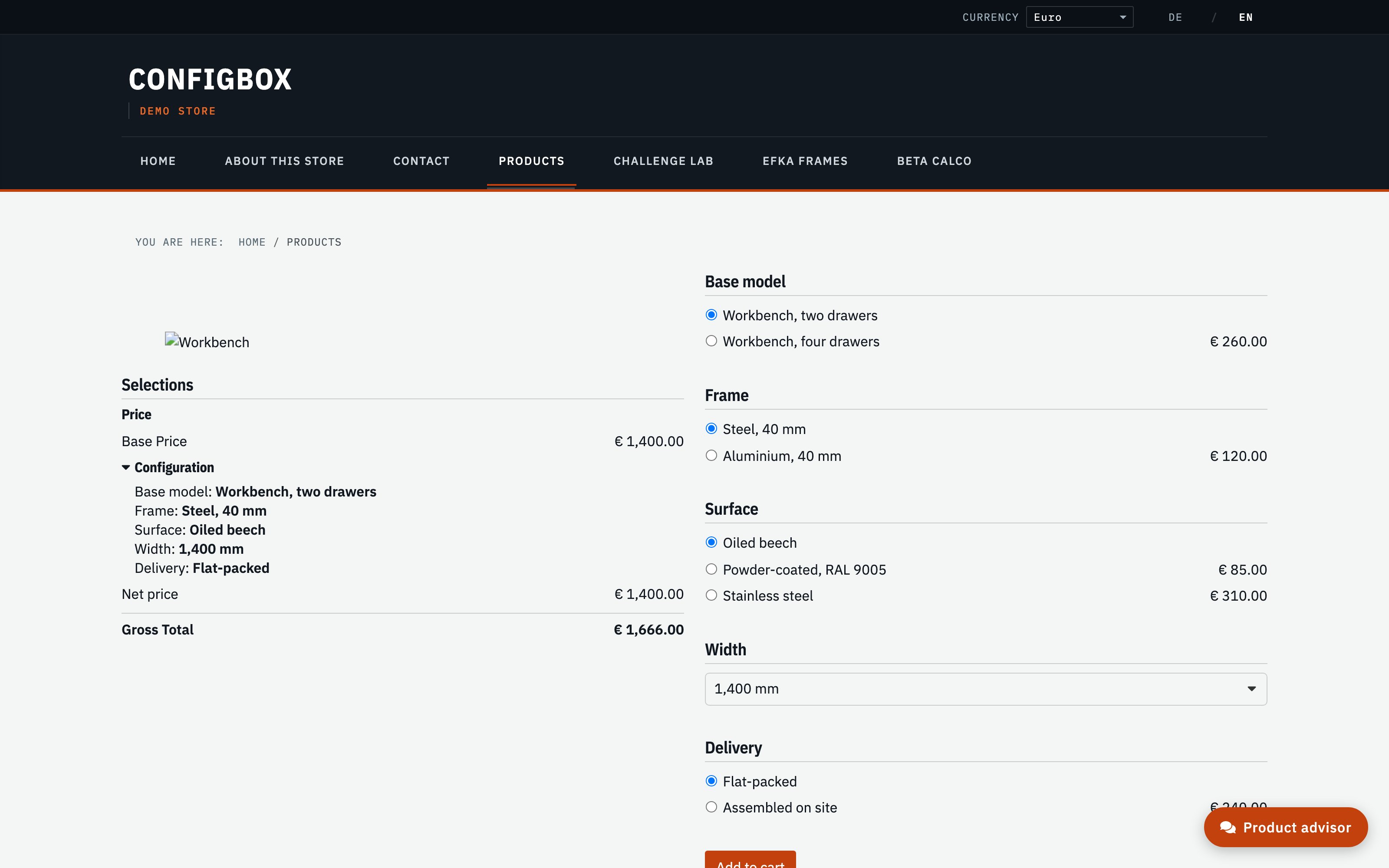Open the Width 1,400 mm dropdown
The height and width of the screenshot is (868, 1389).
[x=985, y=689]
